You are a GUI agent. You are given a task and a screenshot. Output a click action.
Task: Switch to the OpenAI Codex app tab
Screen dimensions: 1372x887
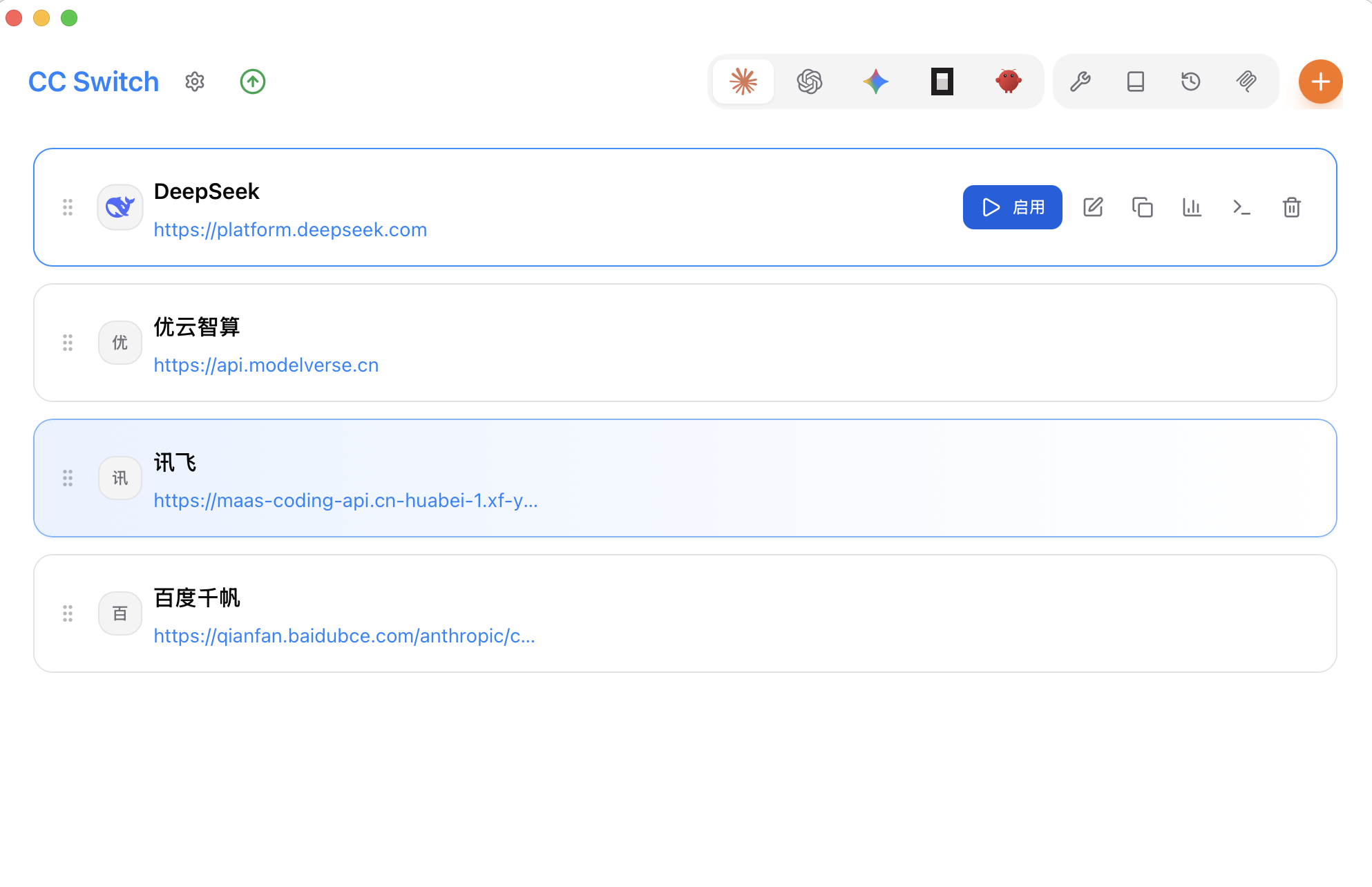[810, 82]
